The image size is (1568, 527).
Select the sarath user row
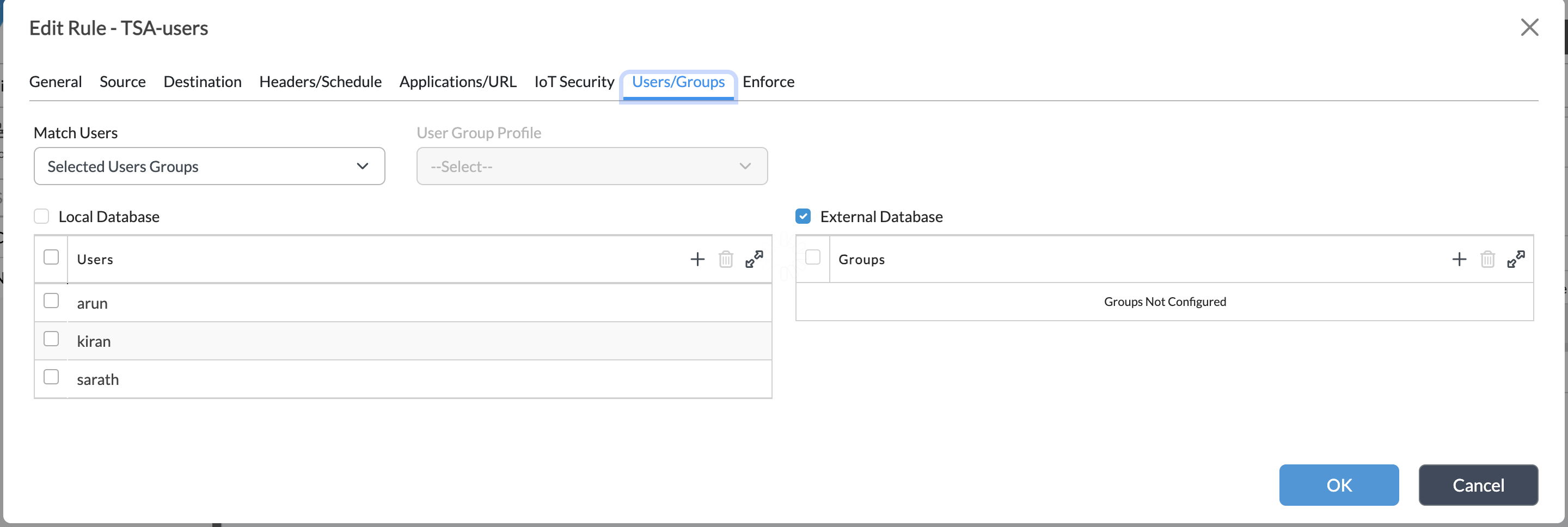point(403,379)
